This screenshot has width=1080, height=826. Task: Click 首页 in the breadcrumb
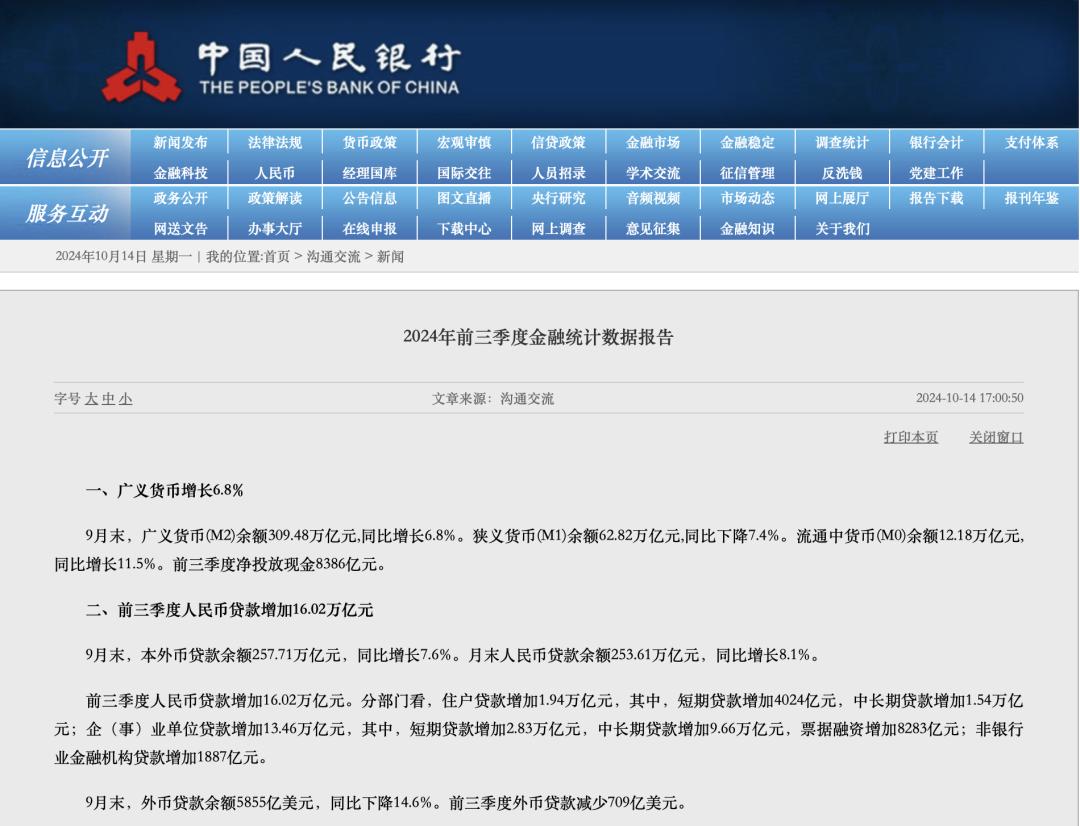(x=277, y=257)
